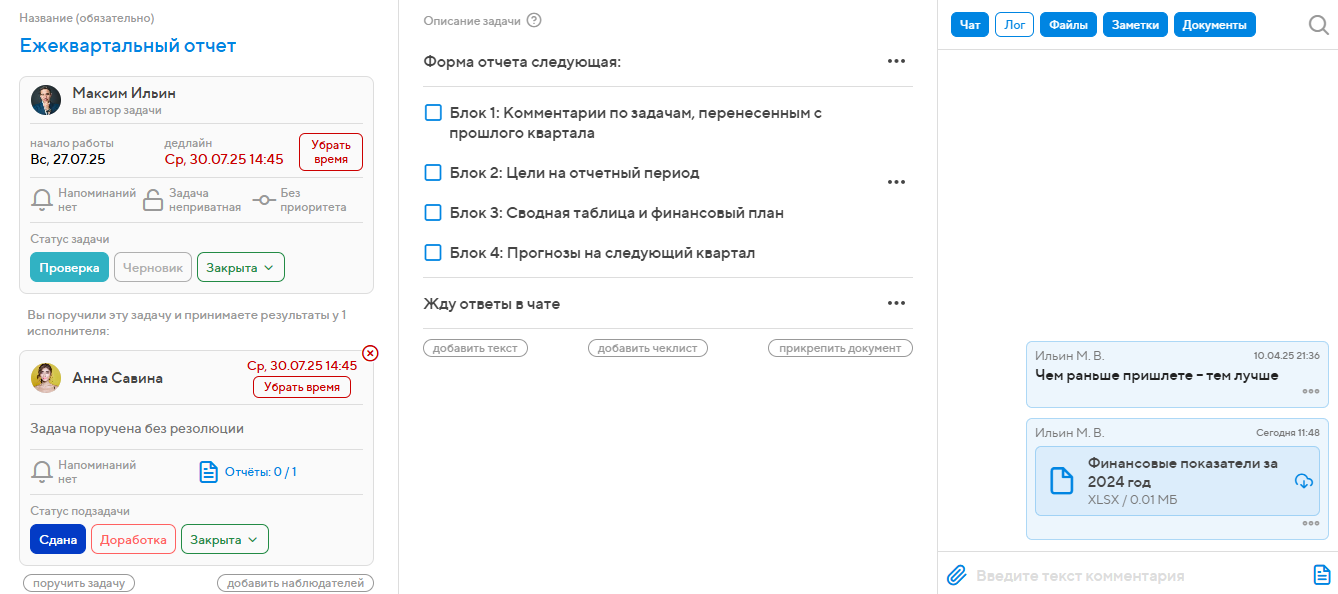Click поручить задачу button

point(79,583)
